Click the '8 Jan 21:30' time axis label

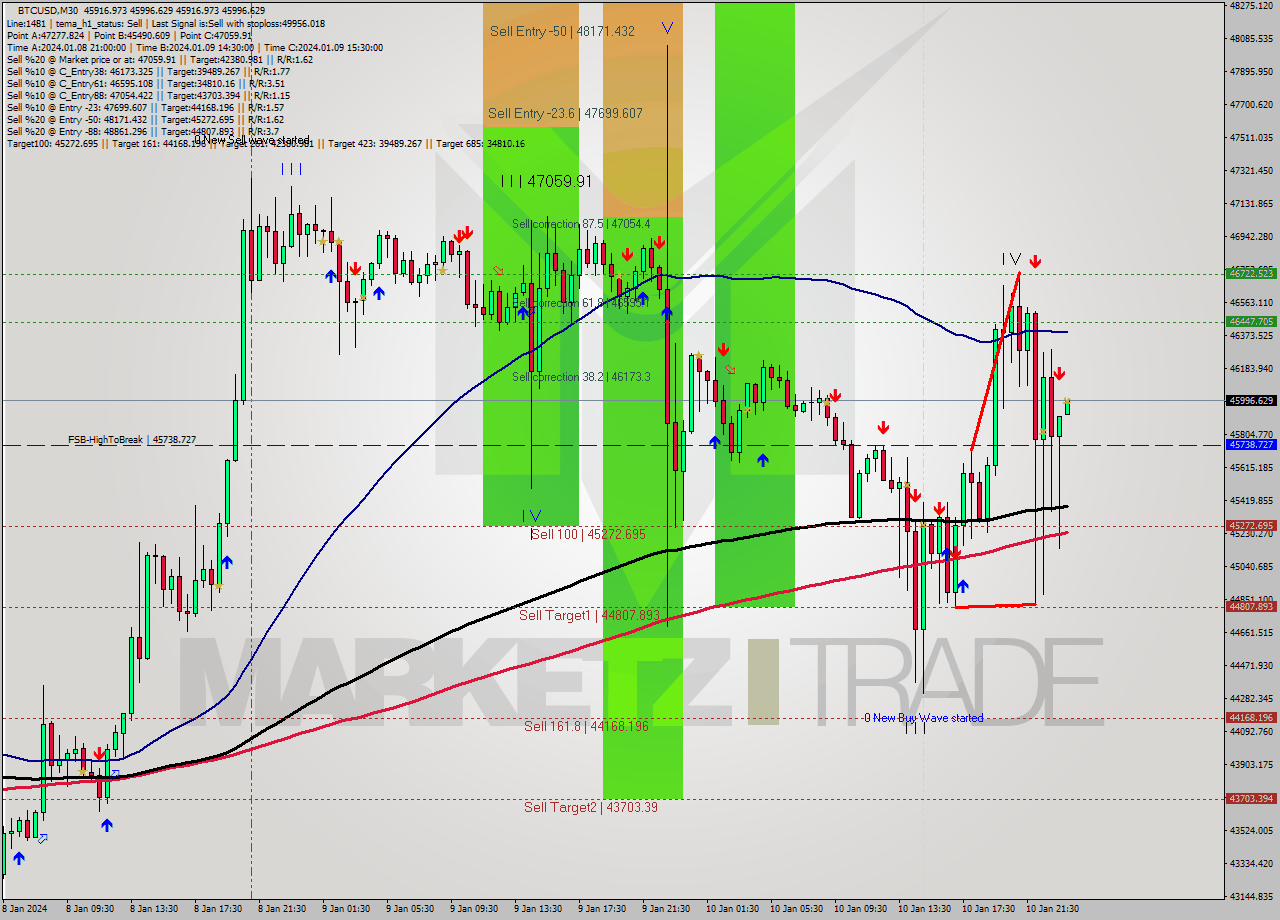pos(284,909)
